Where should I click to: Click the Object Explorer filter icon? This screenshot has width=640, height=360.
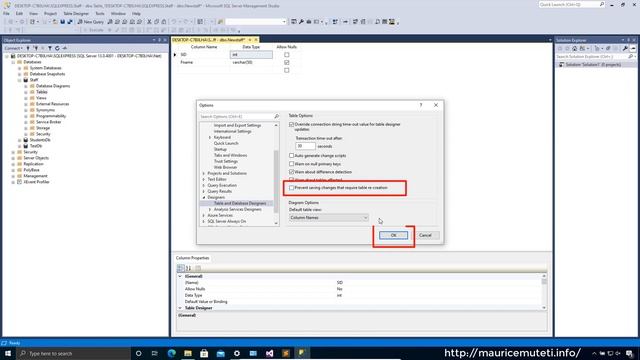tap(50, 48)
